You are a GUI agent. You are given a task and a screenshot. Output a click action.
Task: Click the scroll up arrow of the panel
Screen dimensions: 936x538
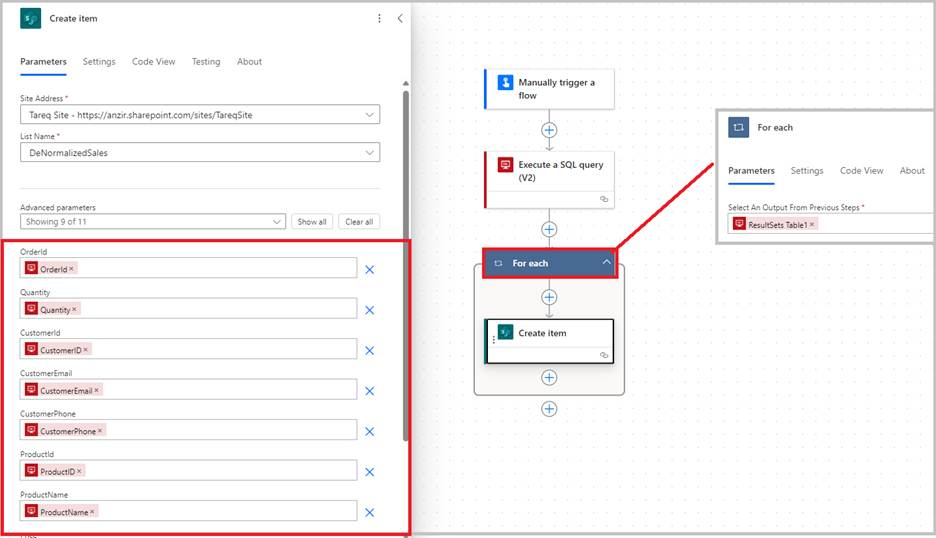[406, 84]
